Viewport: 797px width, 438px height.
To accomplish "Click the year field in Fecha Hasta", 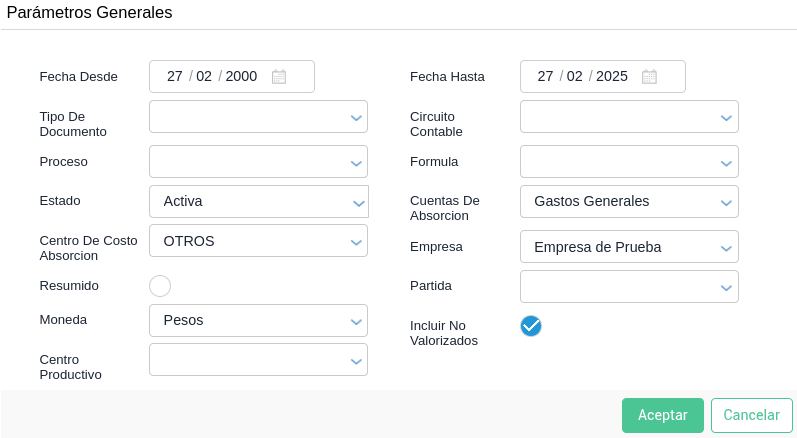I will pos(612,77).
